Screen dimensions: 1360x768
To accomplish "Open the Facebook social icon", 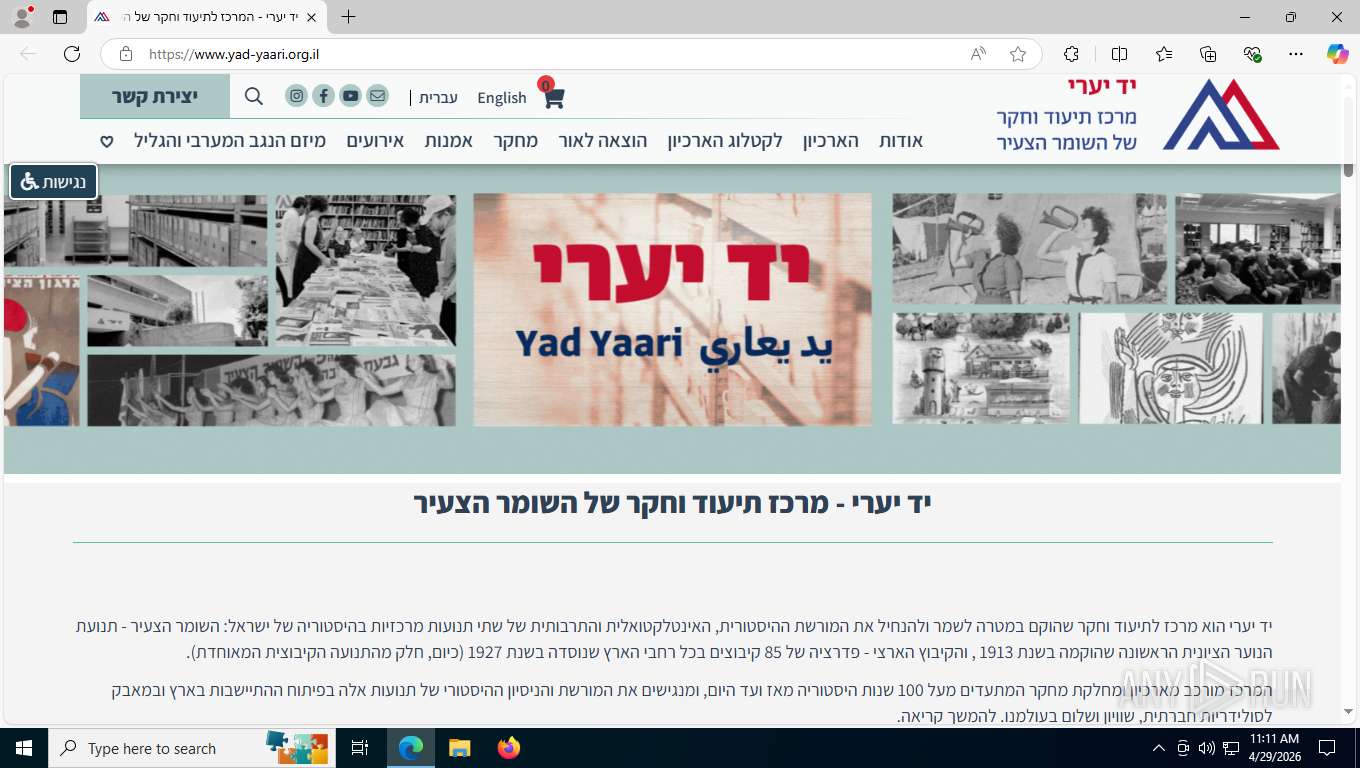I will [323, 96].
